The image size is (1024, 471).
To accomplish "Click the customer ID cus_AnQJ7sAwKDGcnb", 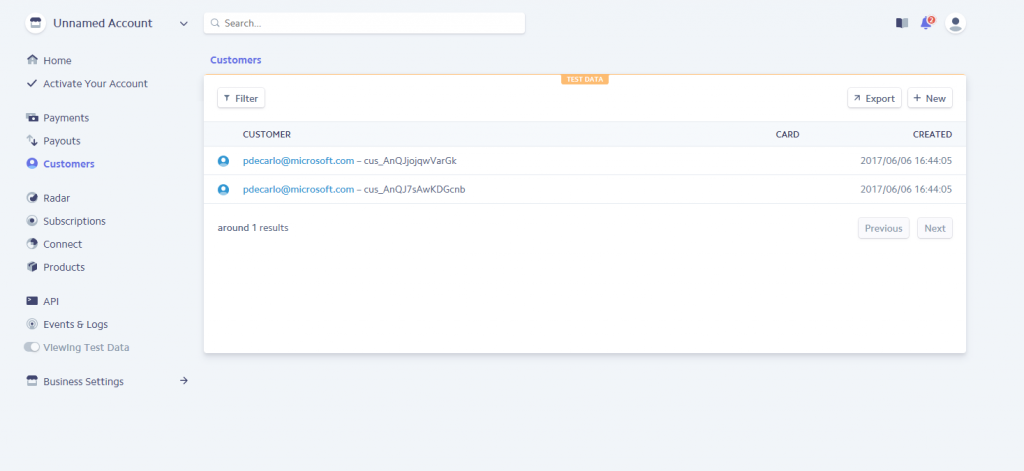I will (x=415, y=189).
